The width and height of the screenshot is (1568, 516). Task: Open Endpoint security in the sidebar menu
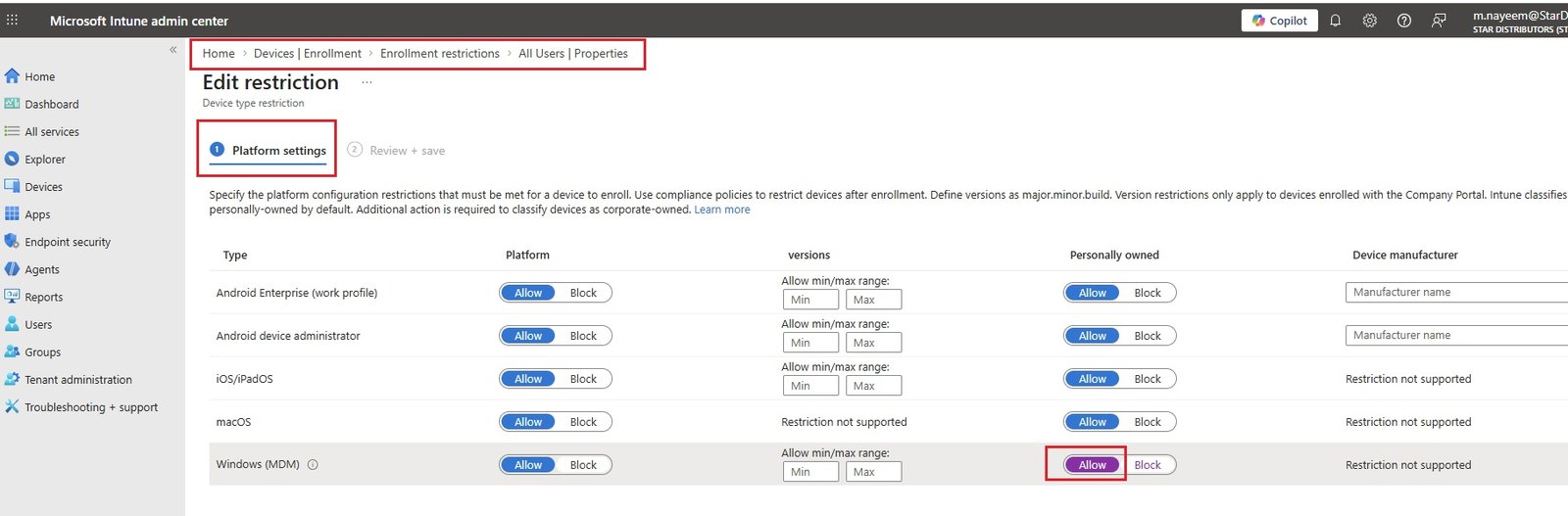coord(68,242)
